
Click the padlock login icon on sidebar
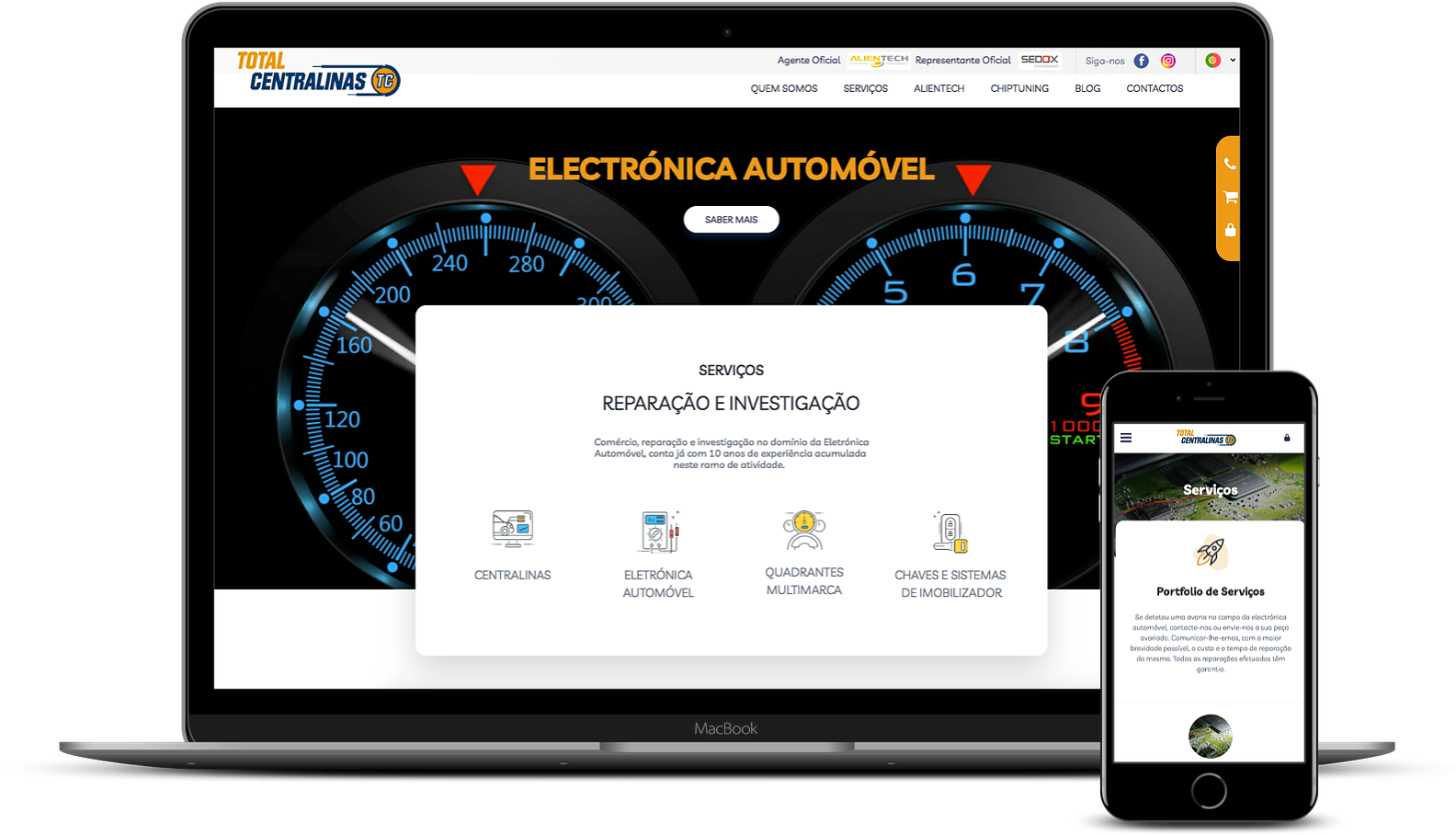[x=1230, y=230]
